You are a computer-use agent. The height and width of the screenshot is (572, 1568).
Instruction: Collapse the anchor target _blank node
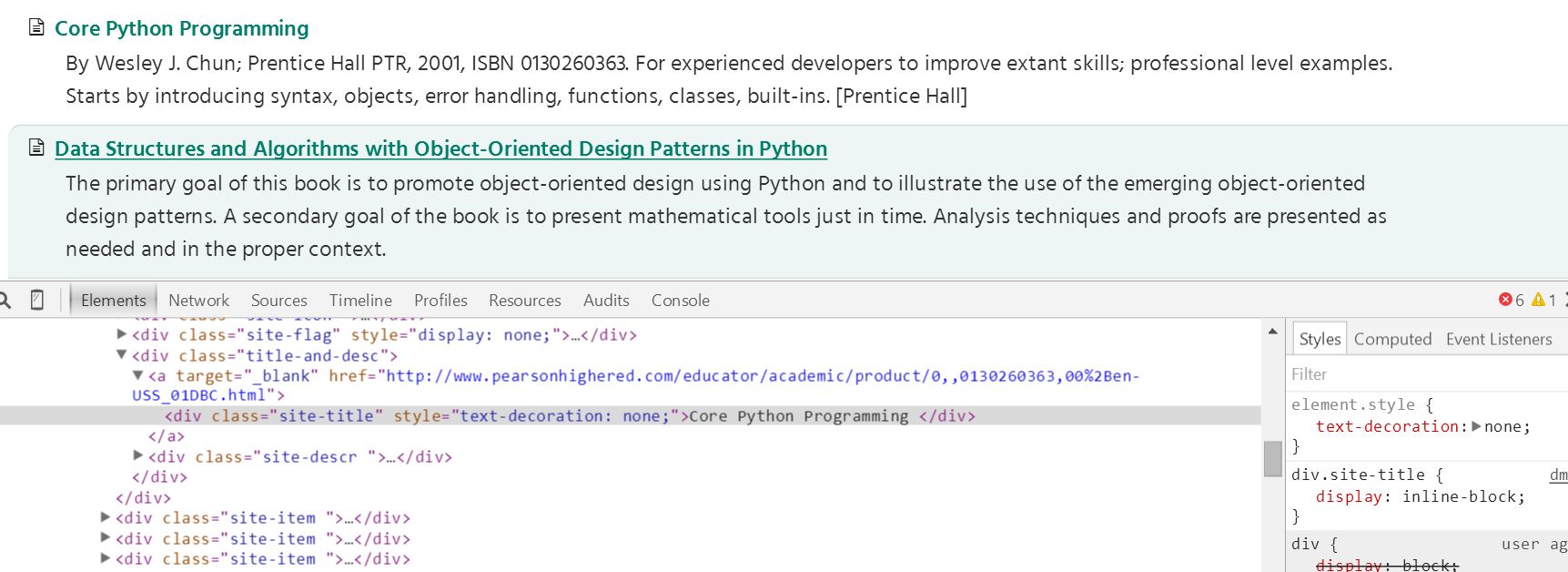click(x=138, y=375)
